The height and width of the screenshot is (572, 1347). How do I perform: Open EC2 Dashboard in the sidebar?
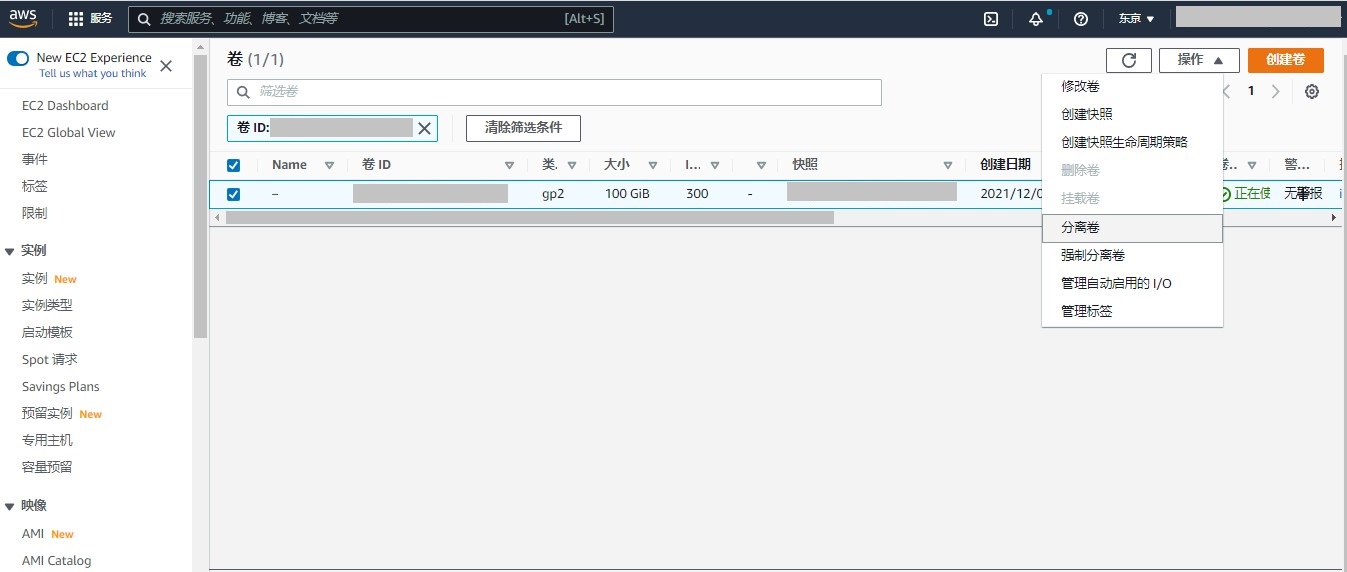(x=65, y=105)
